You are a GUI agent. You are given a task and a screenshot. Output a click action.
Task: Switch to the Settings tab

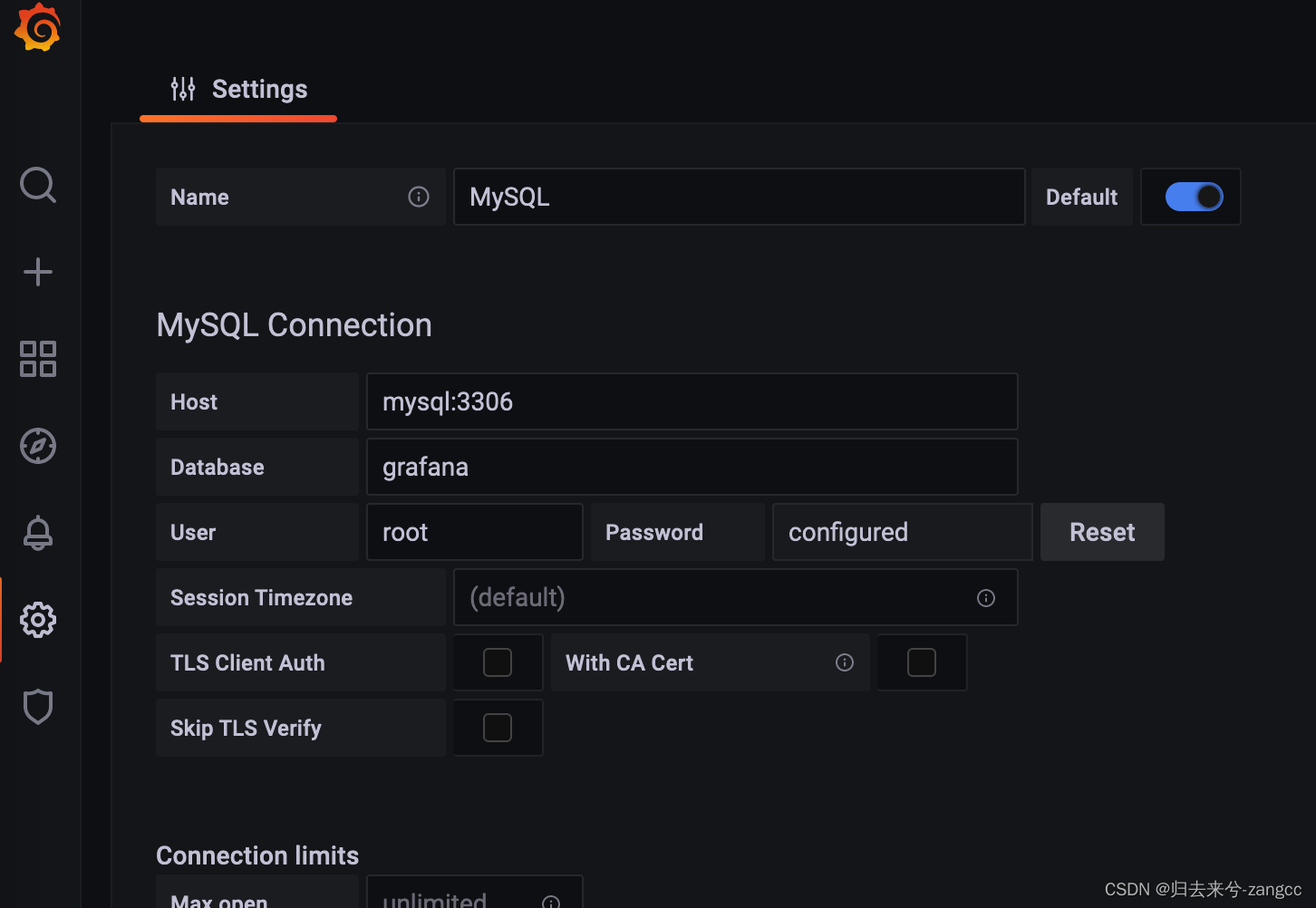pos(238,89)
